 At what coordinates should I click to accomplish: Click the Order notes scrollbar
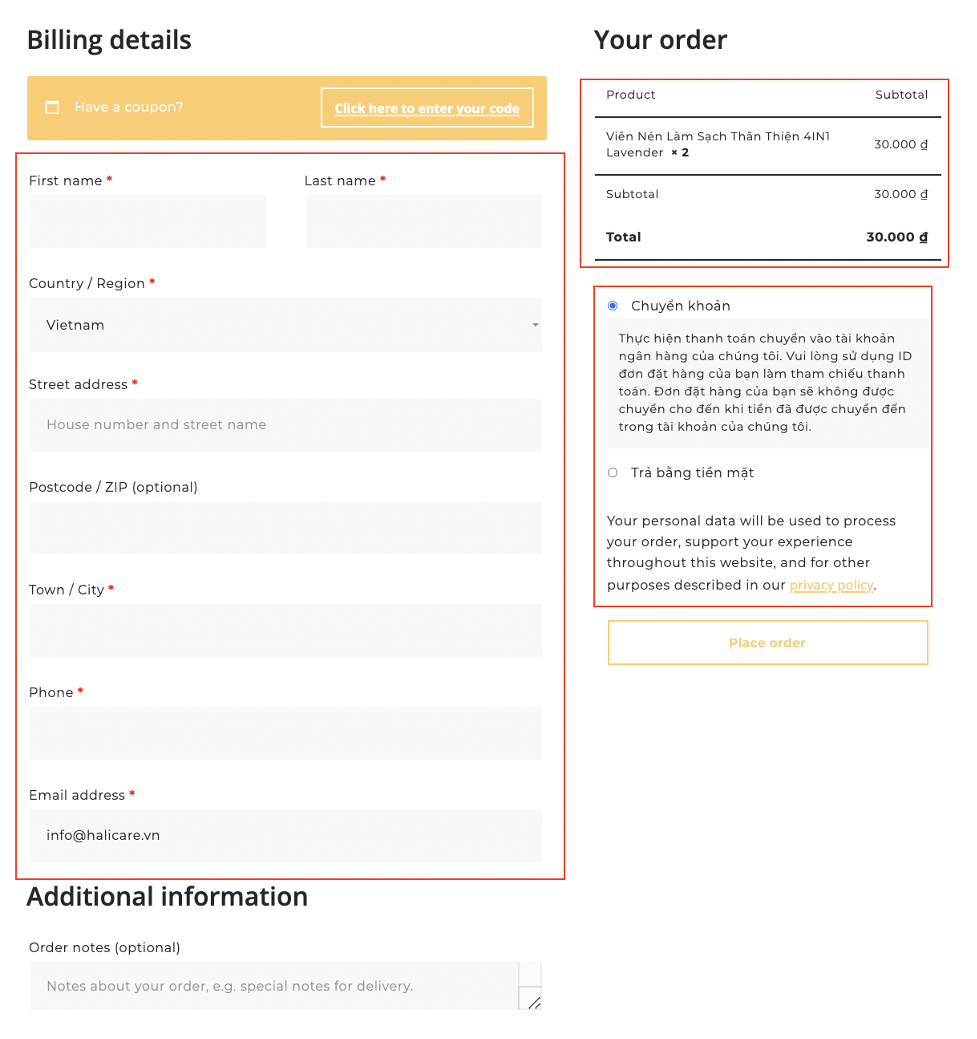click(x=530, y=976)
